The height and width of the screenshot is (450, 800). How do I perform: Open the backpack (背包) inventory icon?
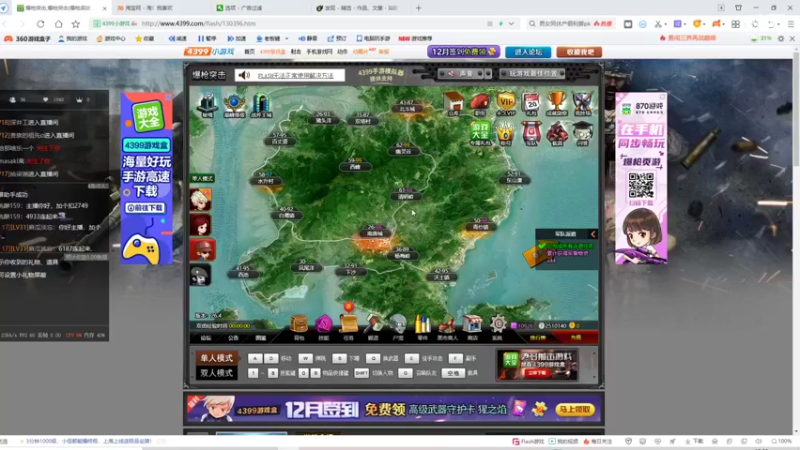click(299, 324)
